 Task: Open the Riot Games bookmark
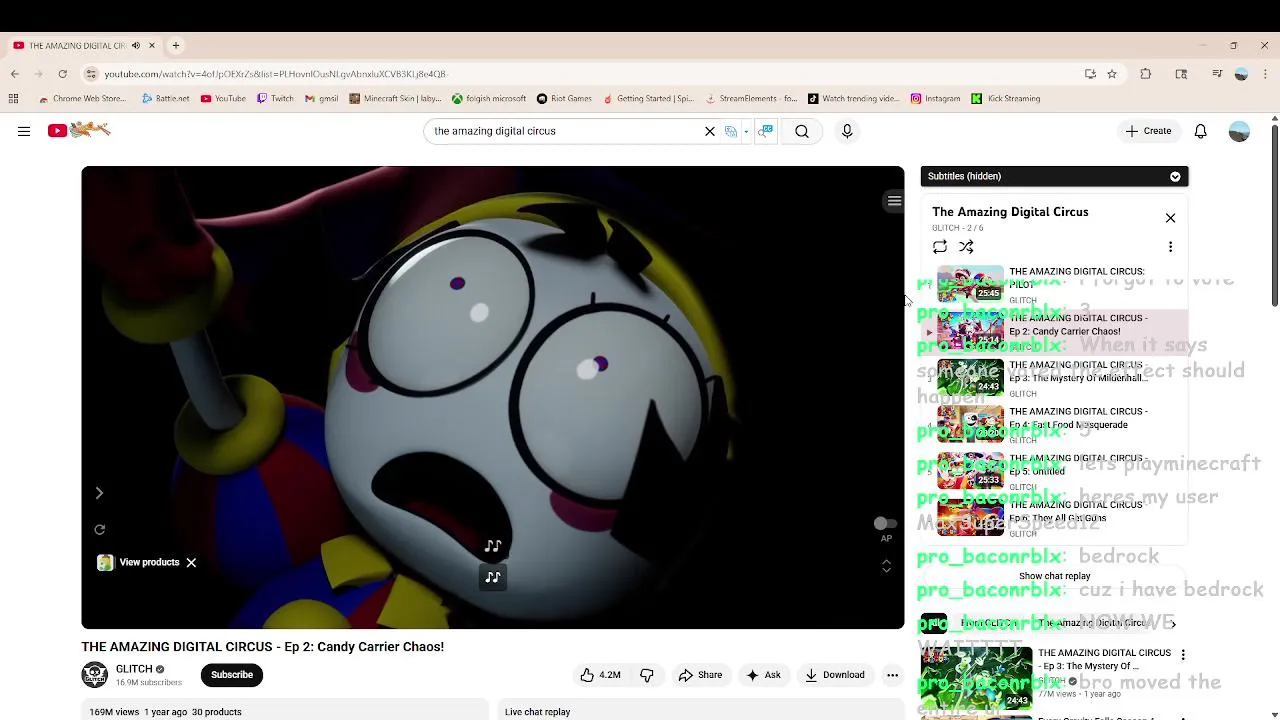[564, 98]
